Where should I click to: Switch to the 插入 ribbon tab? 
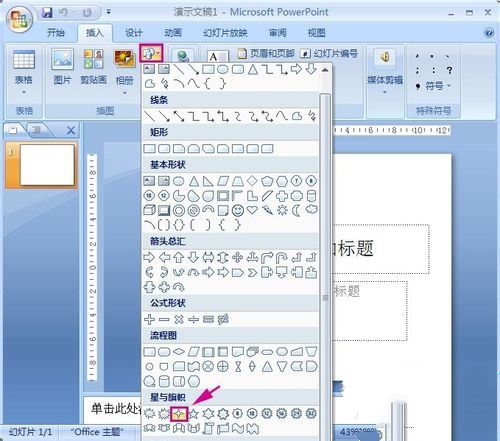click(95, 33)
